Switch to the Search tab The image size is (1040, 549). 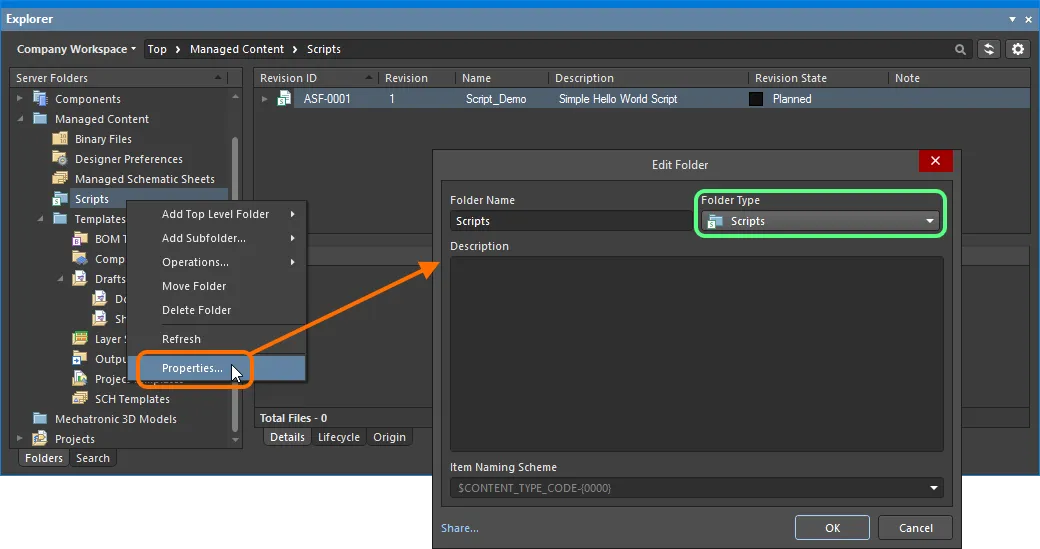click(93, 458)
